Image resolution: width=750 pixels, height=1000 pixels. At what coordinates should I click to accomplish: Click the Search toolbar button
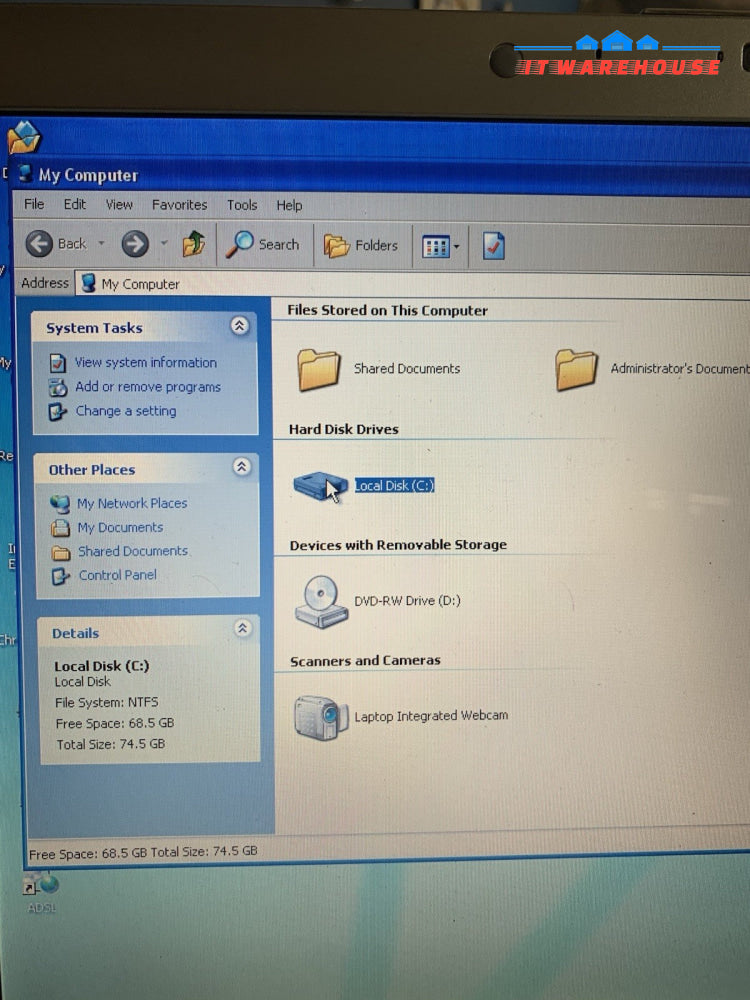(263, 244)
